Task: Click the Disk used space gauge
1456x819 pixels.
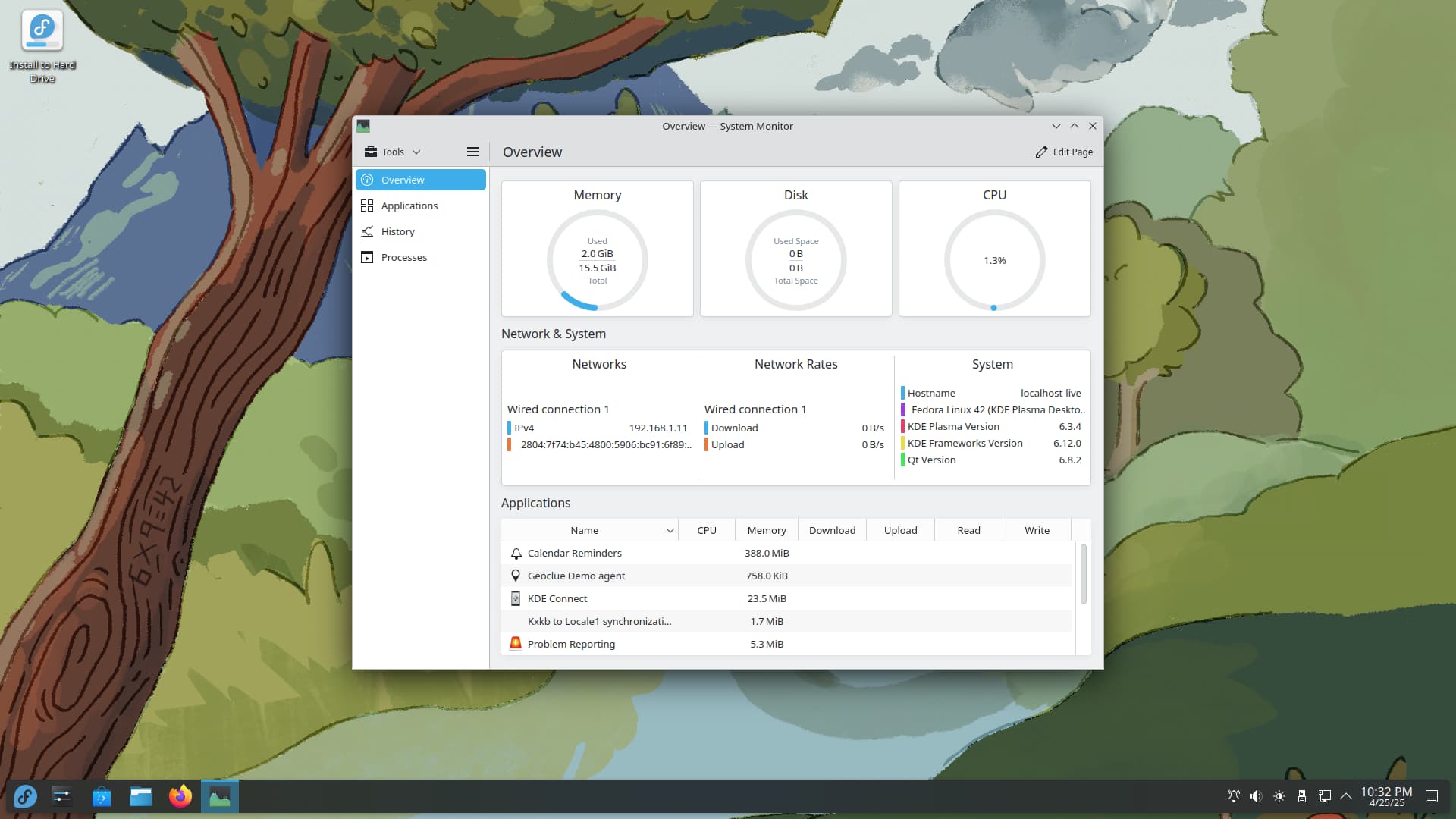Action: point(796,260)
